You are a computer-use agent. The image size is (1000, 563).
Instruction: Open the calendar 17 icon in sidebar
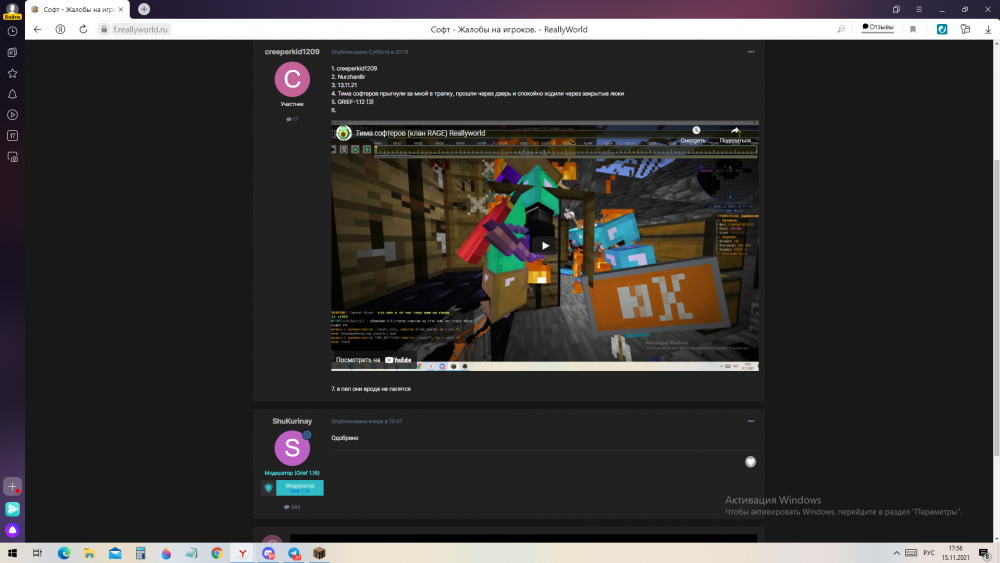pos(12,136)
